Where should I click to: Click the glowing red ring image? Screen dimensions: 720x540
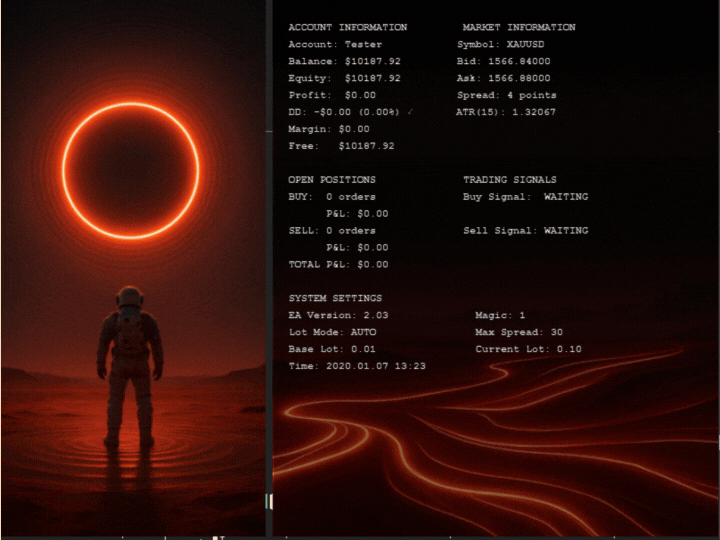131,170
